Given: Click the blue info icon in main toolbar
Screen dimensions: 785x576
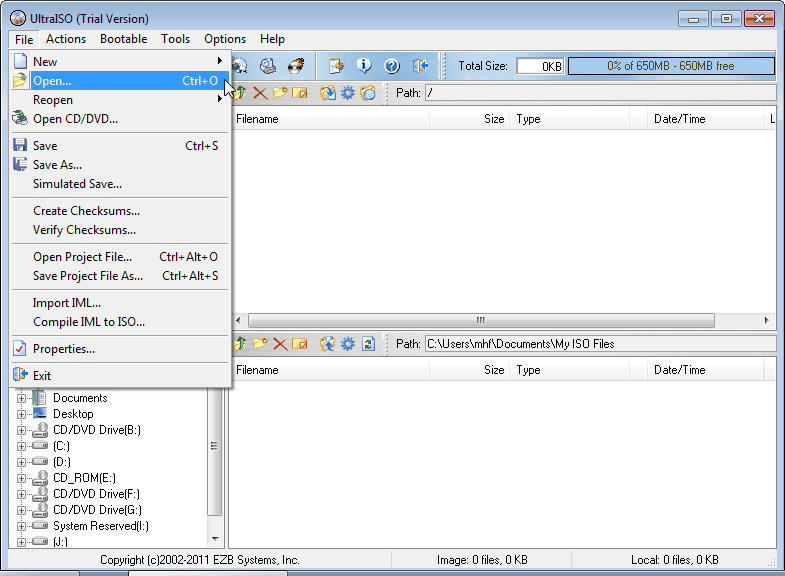Looking at the screenshot, I should (364, 66).
